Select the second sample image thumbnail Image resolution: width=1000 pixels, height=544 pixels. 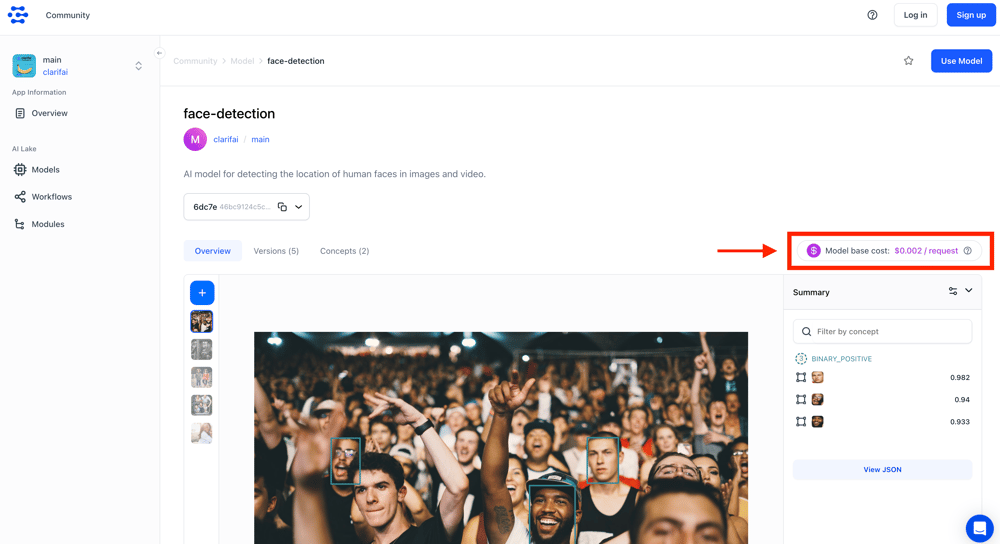coord(202,349)
